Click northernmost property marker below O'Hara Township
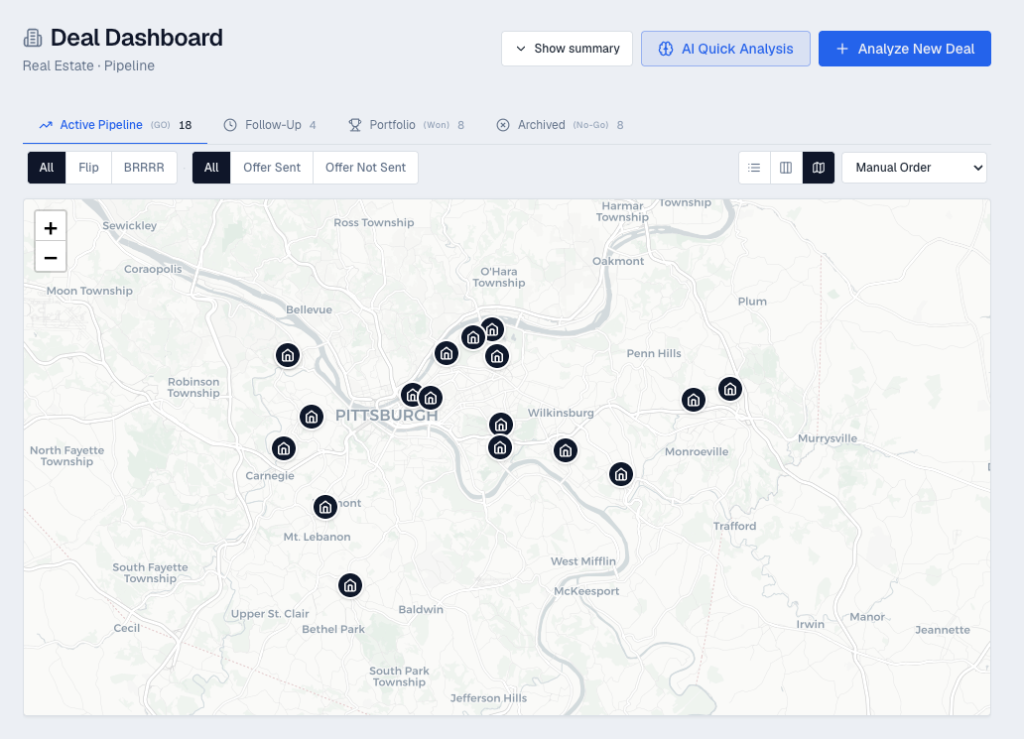Screen dimensions: 1024x739 point(492,329)
